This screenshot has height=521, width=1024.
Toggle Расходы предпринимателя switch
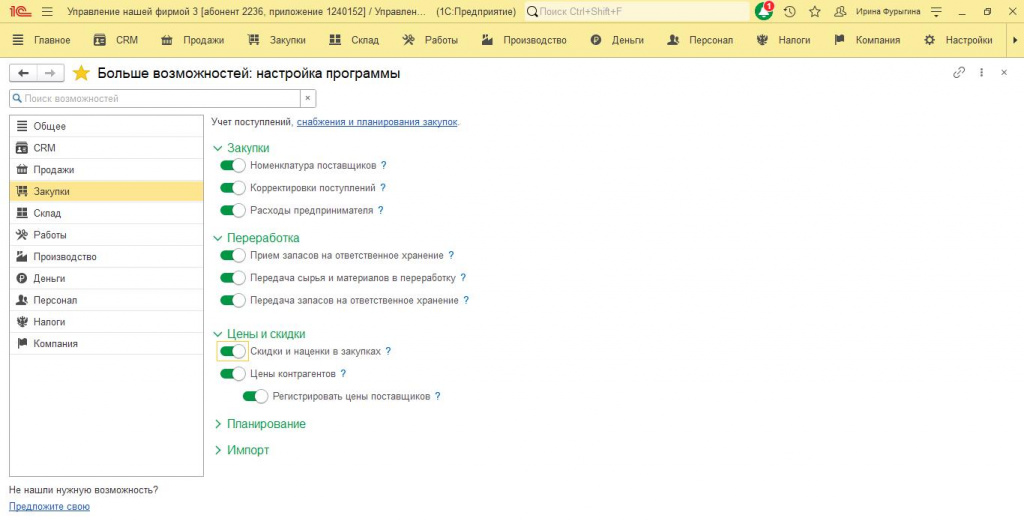(232, 210)
